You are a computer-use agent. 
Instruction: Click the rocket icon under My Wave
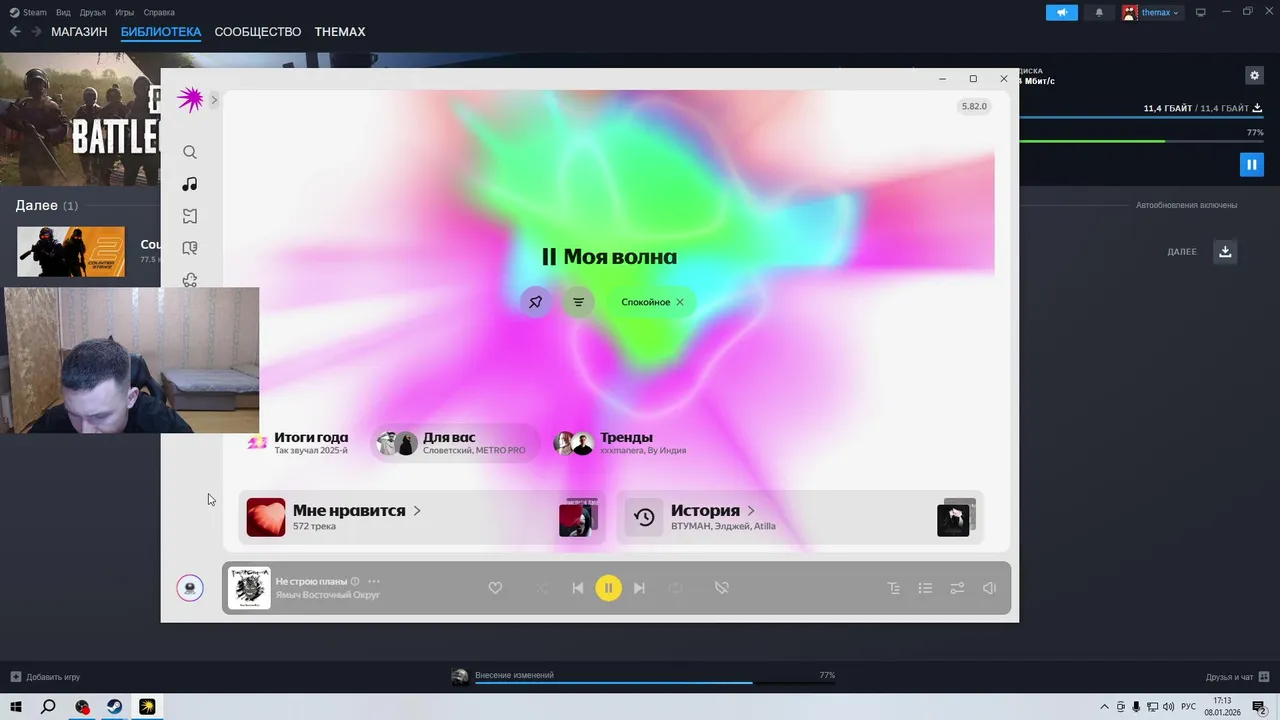(536, 302)
